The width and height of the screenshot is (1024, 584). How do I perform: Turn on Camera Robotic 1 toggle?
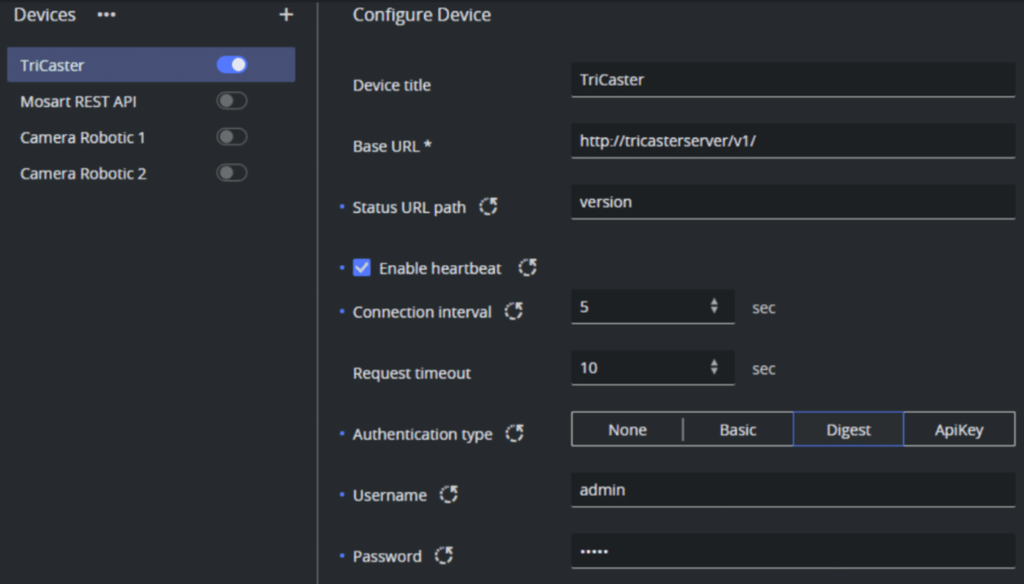(232, 137)
